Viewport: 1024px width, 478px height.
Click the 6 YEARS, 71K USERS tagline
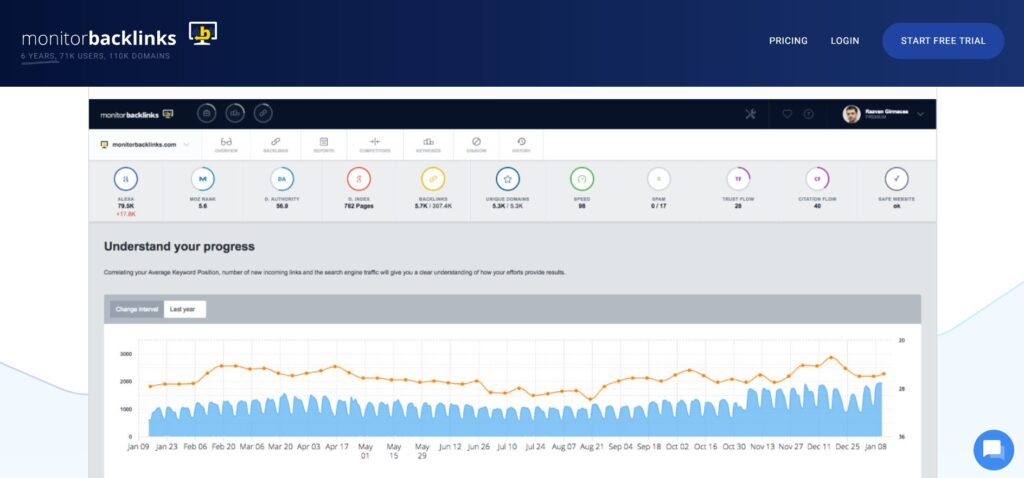95,56
